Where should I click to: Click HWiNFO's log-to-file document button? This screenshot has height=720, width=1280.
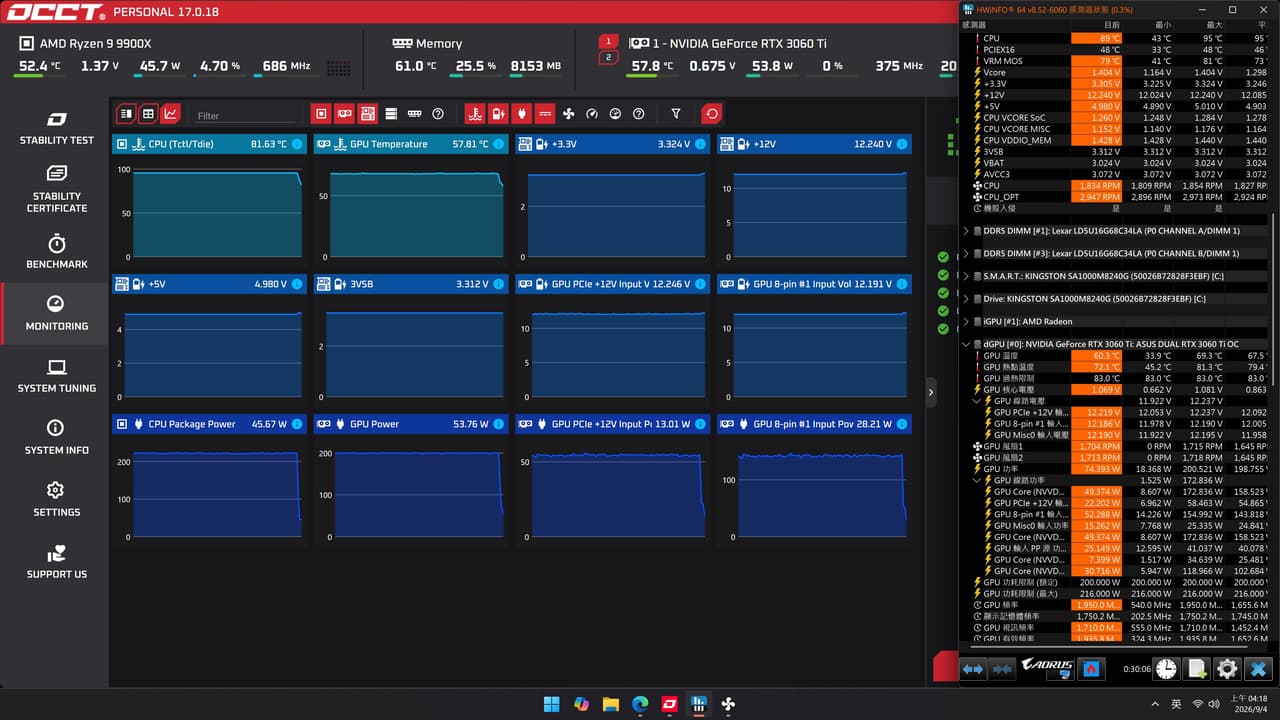coord(1196,669)
